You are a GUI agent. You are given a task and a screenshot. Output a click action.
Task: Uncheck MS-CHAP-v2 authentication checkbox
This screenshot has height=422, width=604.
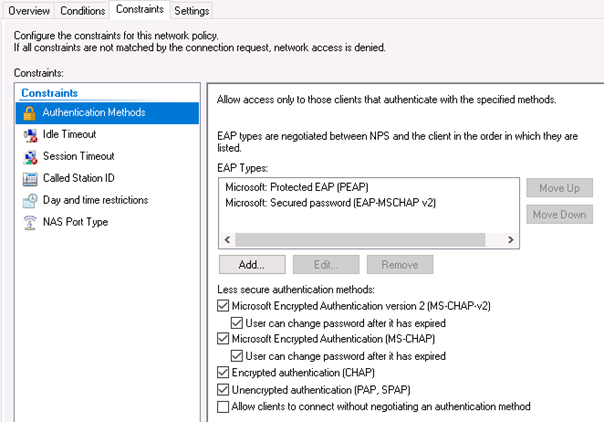[x=223, y=306]
